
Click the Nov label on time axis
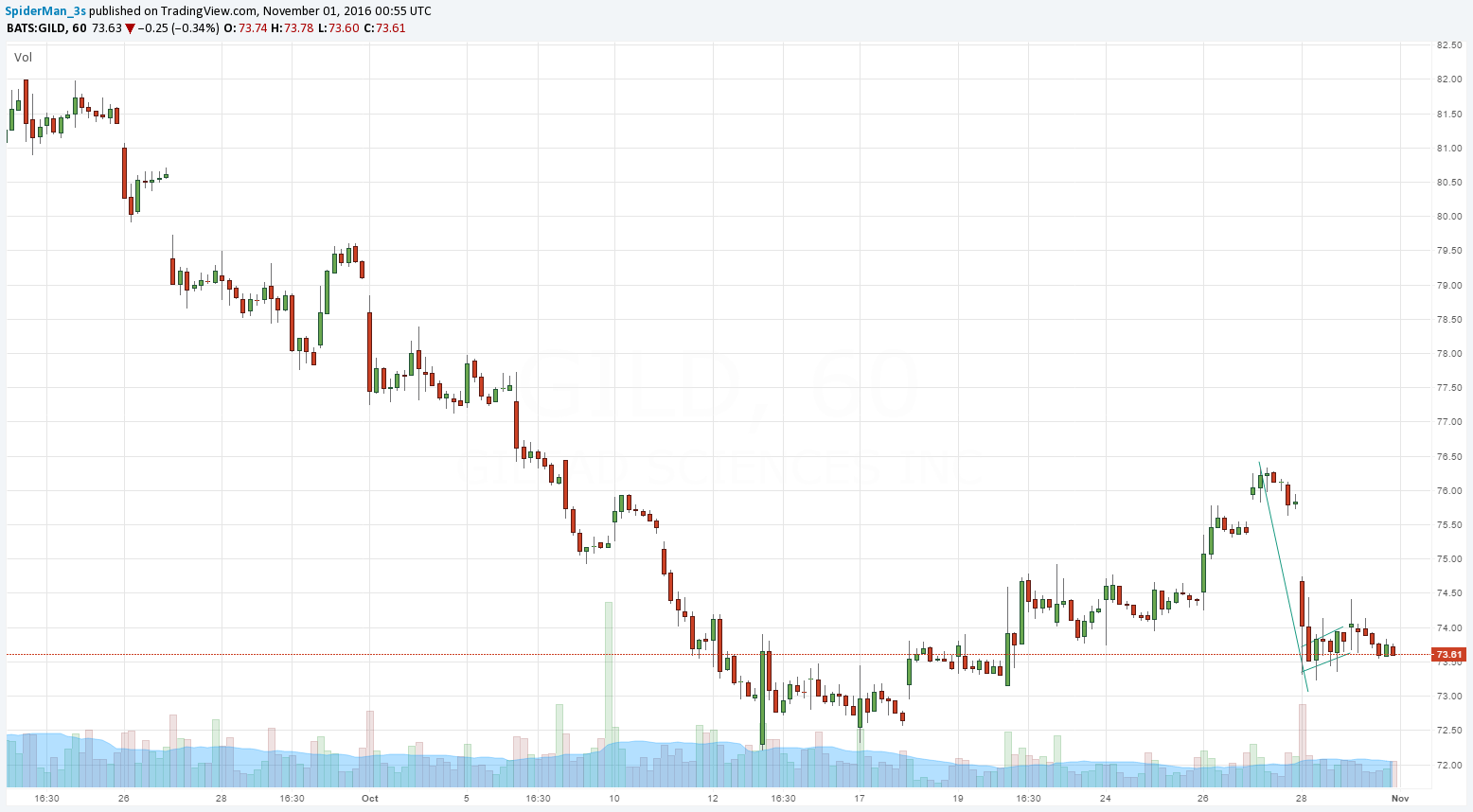click(1400, 799)
